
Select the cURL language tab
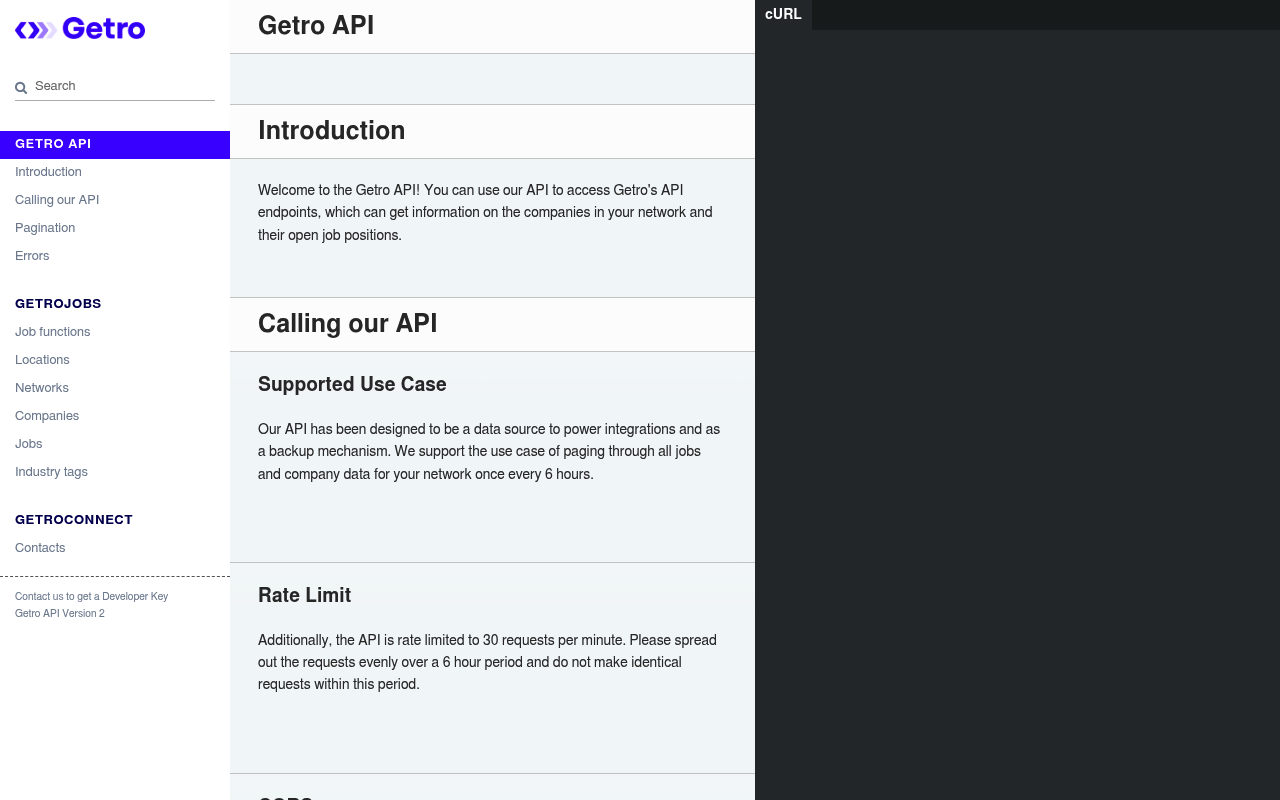(783, 14)
